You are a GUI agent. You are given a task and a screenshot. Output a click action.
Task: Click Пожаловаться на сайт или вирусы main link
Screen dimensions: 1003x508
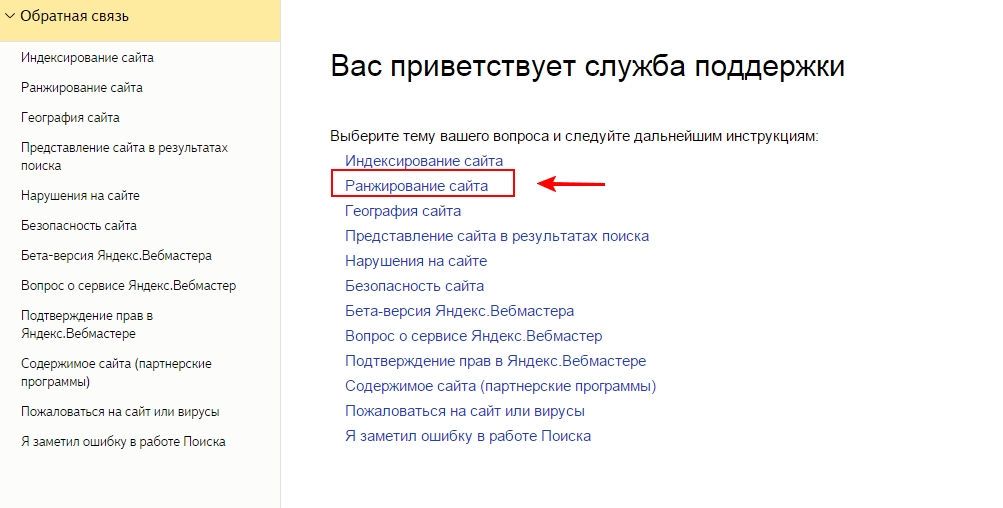pyautogui.click(x=465, y=411)
